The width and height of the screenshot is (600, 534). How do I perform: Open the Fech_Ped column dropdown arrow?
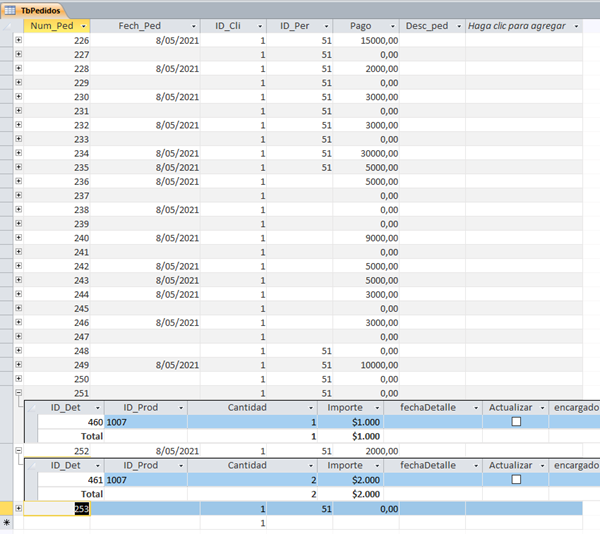[x=192, y=26]
